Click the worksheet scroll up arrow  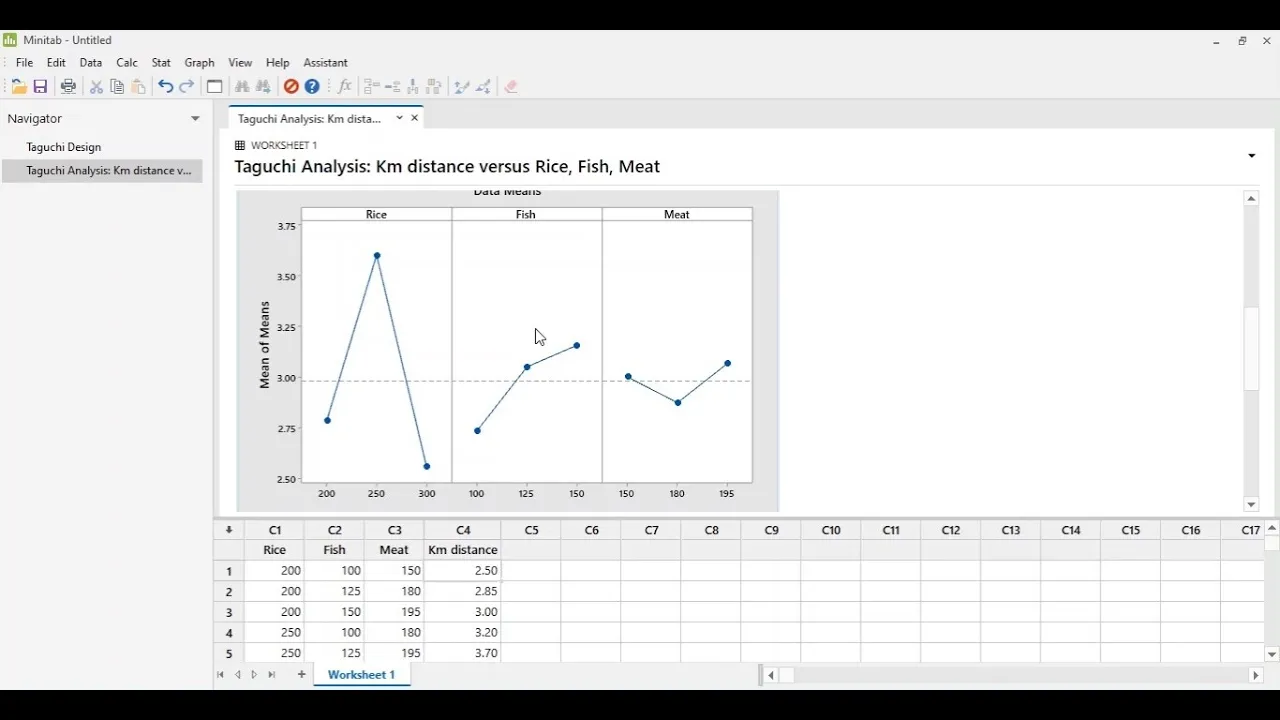[1272, 528]
